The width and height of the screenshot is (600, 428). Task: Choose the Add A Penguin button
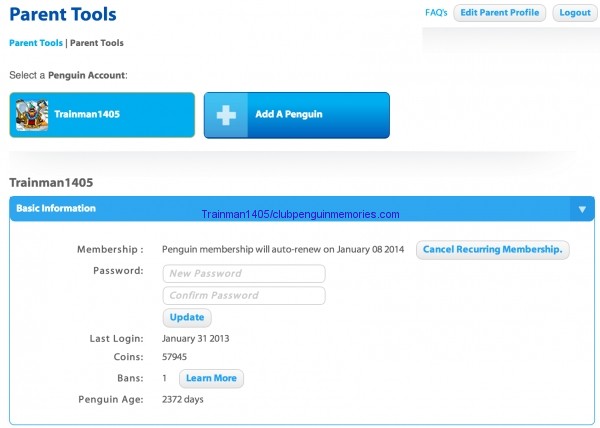296,115
